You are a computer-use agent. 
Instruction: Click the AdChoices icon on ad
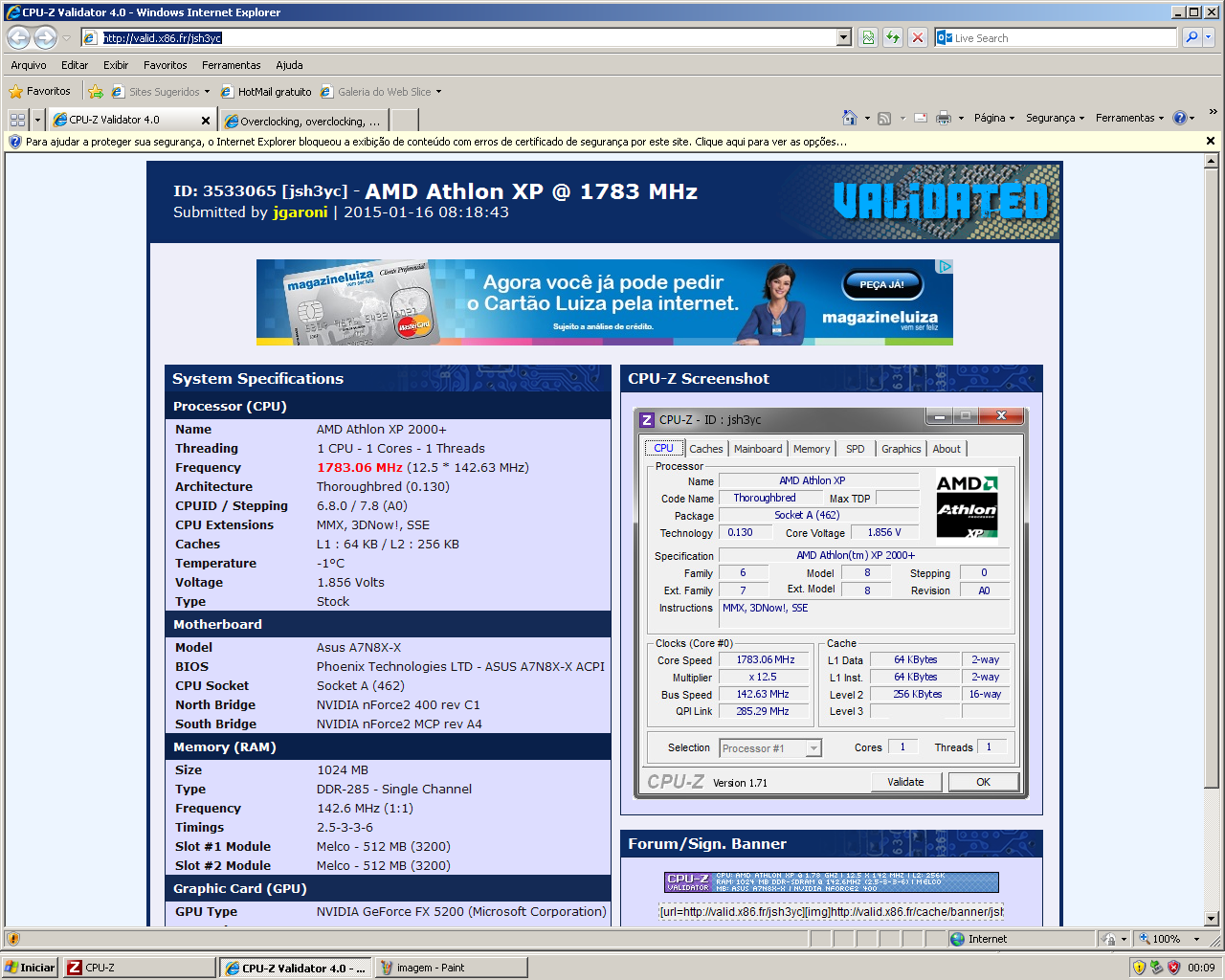(945, 267)
